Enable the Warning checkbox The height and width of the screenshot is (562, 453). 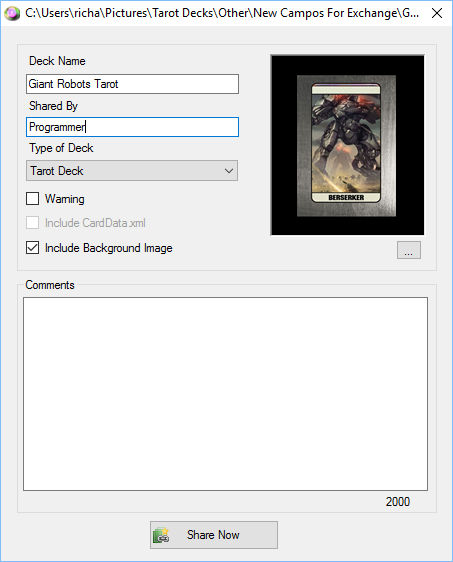coord(33,199)
